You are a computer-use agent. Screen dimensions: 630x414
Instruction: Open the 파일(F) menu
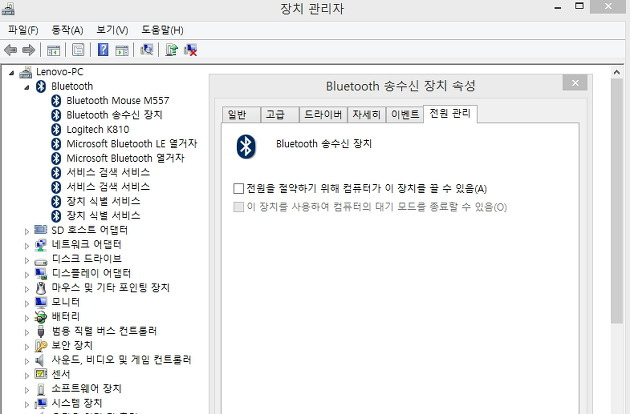23,30
